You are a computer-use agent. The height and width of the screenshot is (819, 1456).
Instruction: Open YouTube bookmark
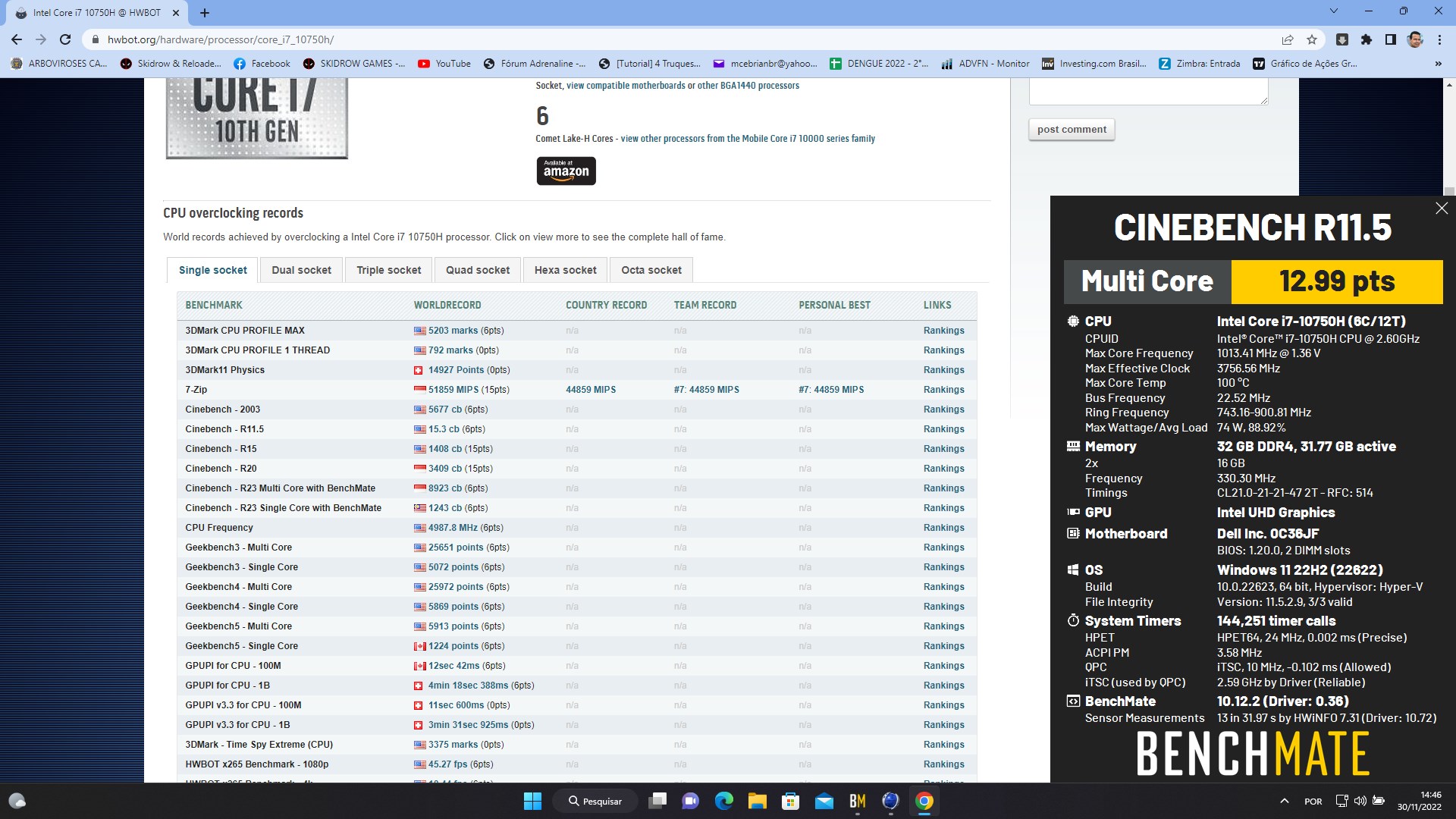pos(444,64)
